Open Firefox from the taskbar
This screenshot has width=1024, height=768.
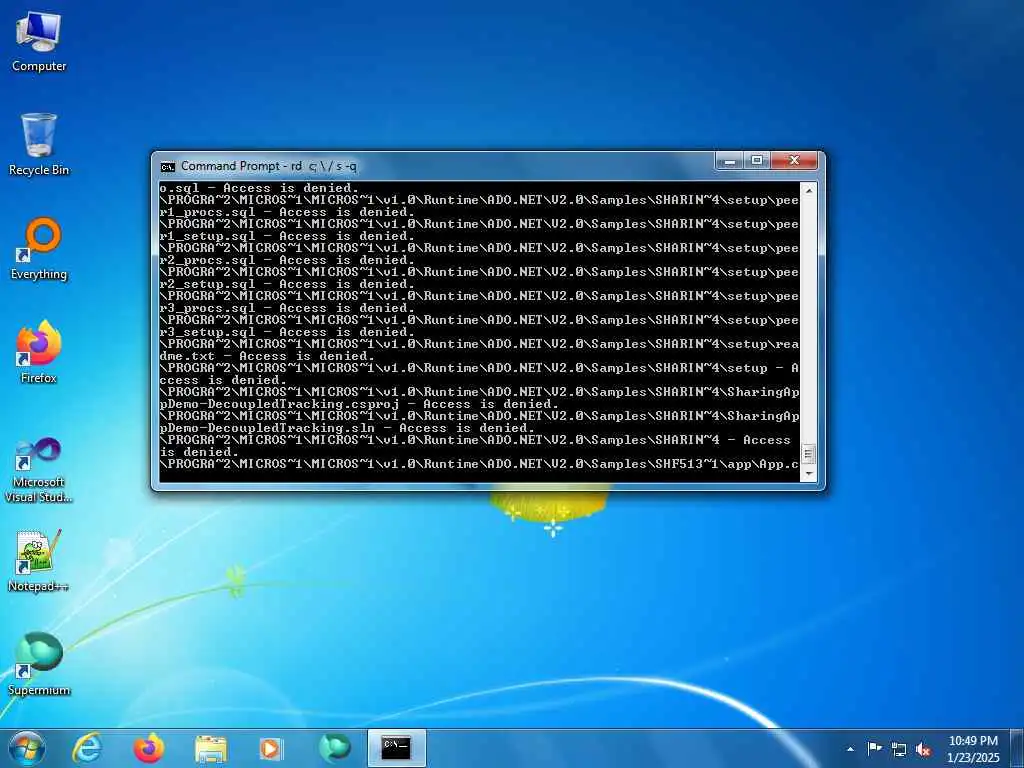click(x=149, y=748)
